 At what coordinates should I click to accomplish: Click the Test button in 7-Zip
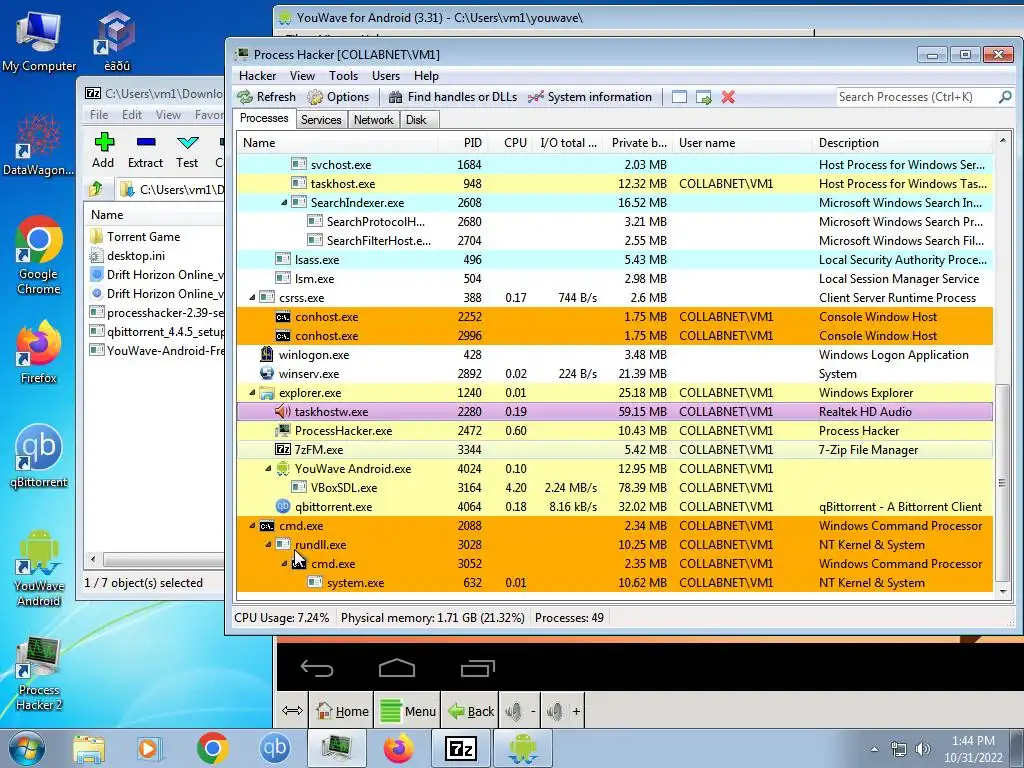[187, 150]
